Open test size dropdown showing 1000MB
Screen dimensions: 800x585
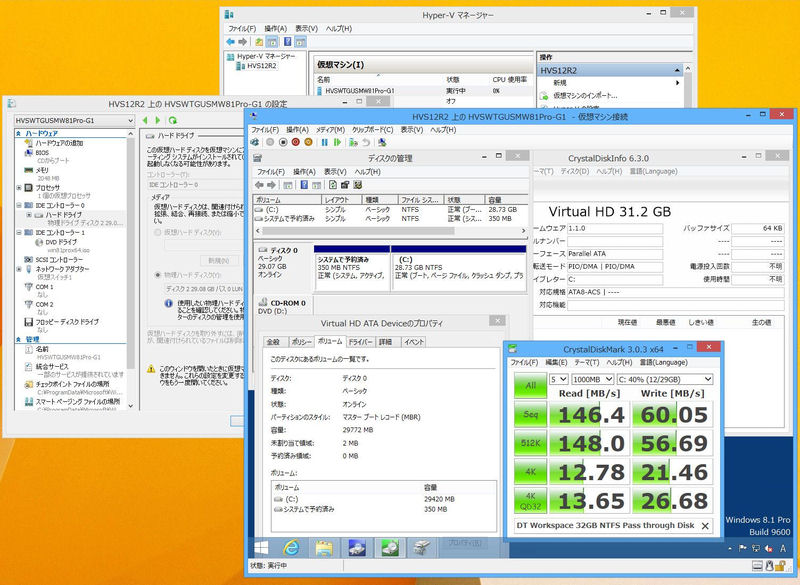pyautogui.click(x=592, y=379)
